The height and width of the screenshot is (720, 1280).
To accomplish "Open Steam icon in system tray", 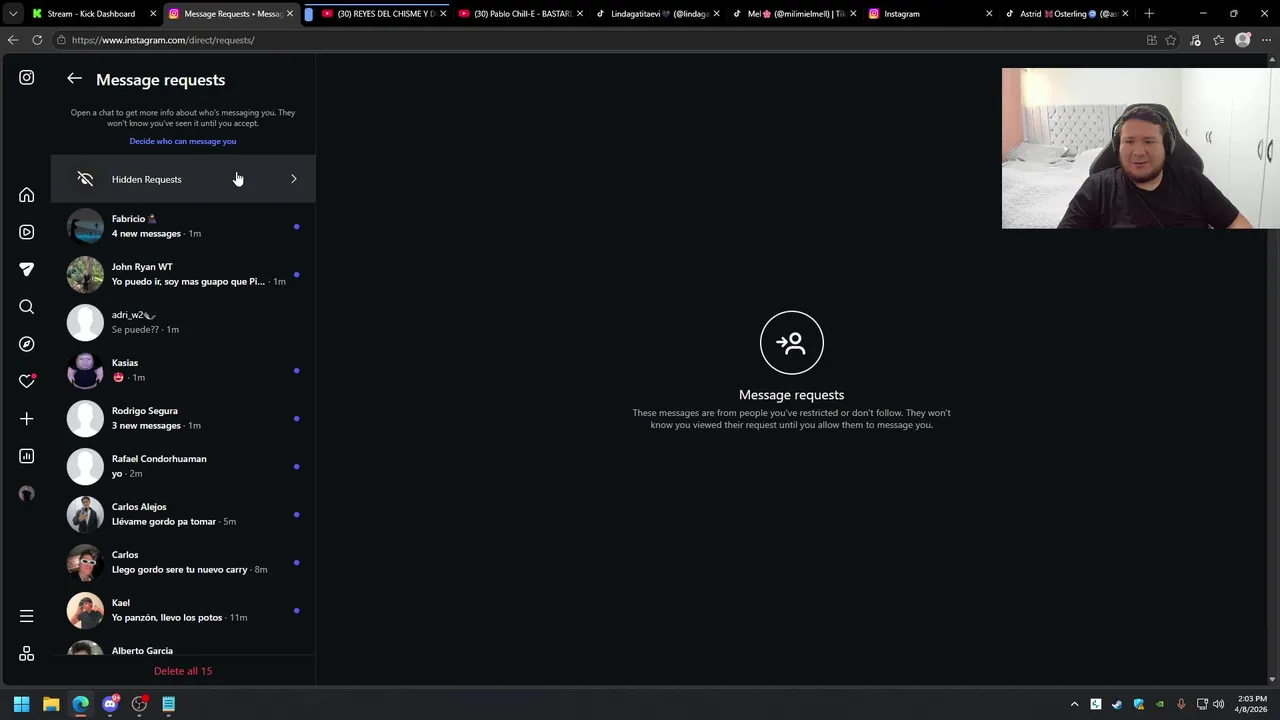I will point(1117,704).
